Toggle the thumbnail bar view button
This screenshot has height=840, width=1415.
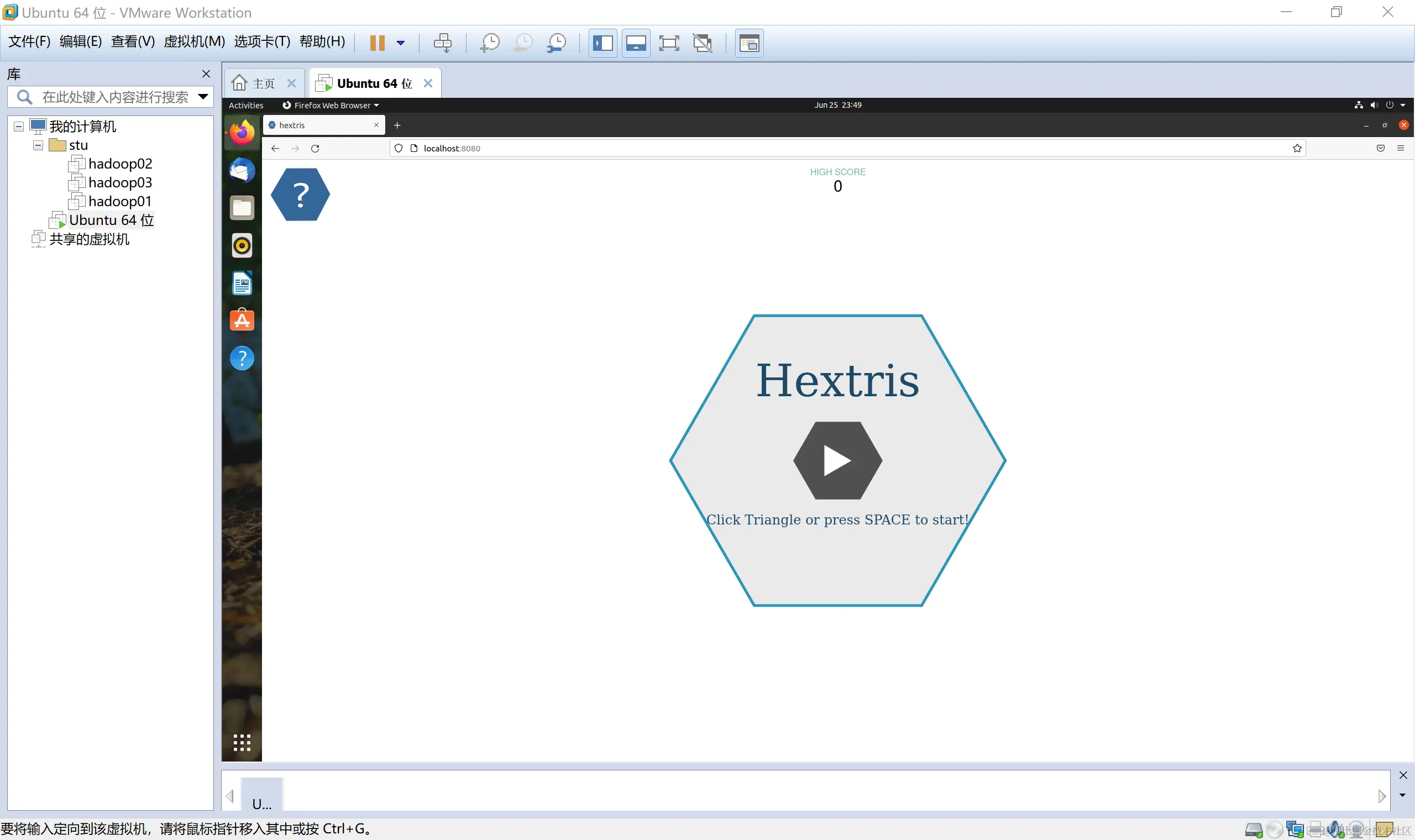point(636,43)
